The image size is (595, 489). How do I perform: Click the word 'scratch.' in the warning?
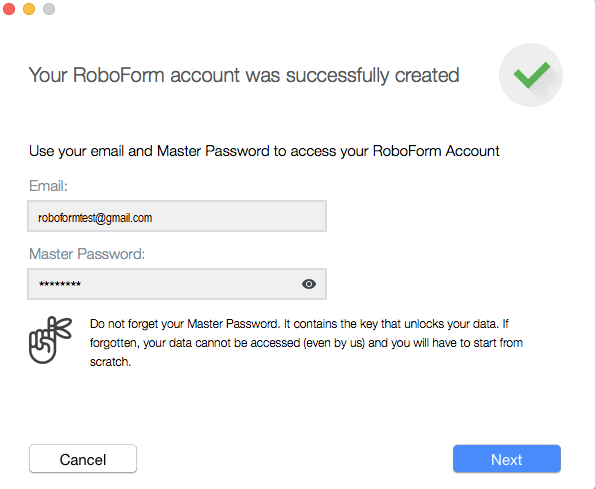pyautogui.click(x=110, y=362)
